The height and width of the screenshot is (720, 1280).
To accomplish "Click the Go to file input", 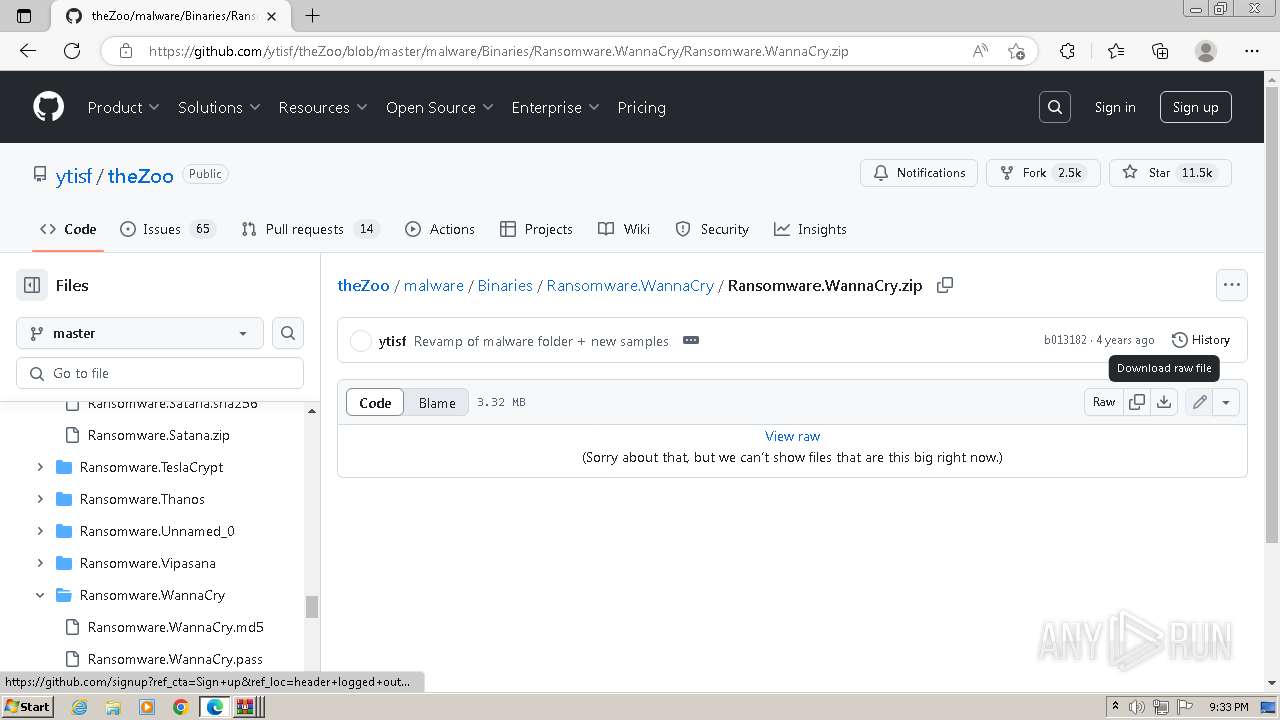I will (160, 373).
